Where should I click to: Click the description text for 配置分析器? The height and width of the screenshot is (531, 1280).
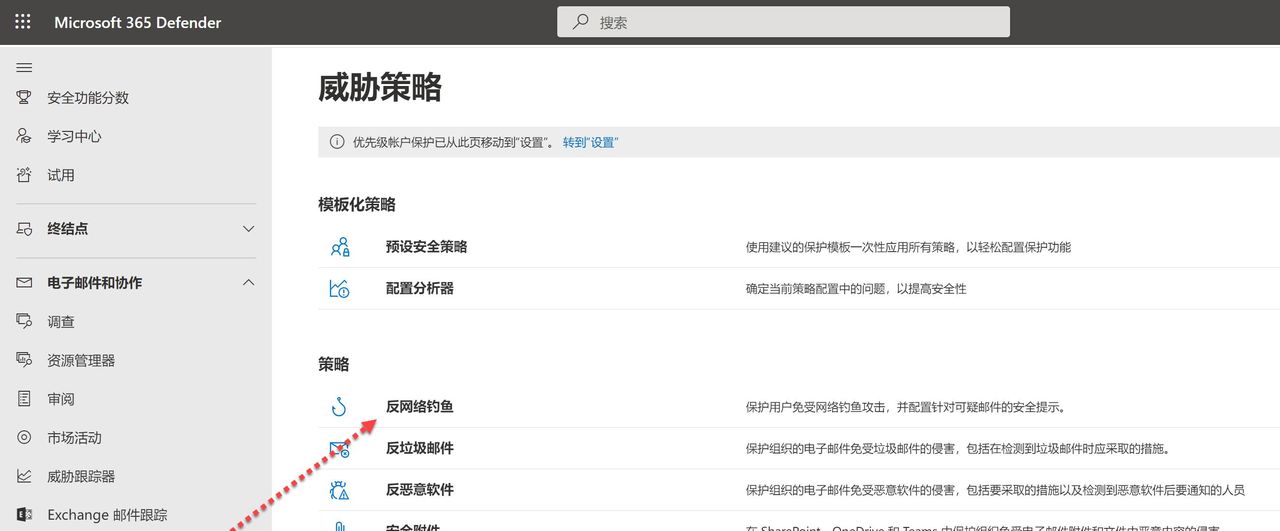pyautogui.click(x=856, y=288)
